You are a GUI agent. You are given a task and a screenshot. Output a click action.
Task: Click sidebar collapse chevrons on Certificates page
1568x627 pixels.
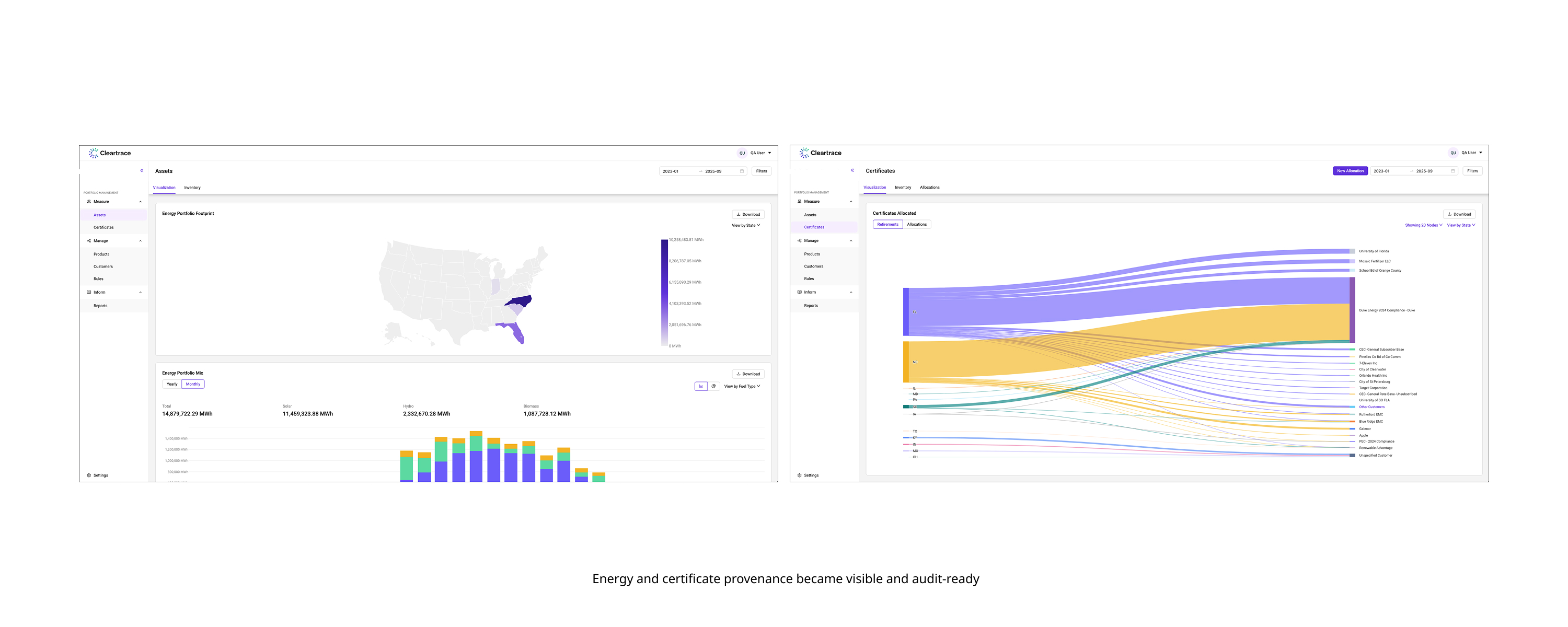[x=852, y=170]
